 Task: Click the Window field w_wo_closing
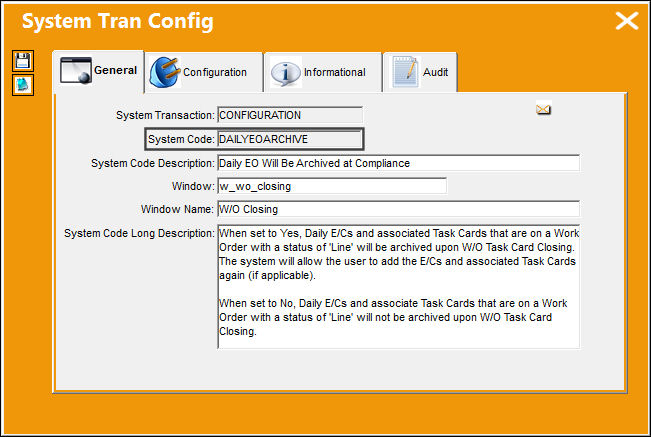click(332, 186)
